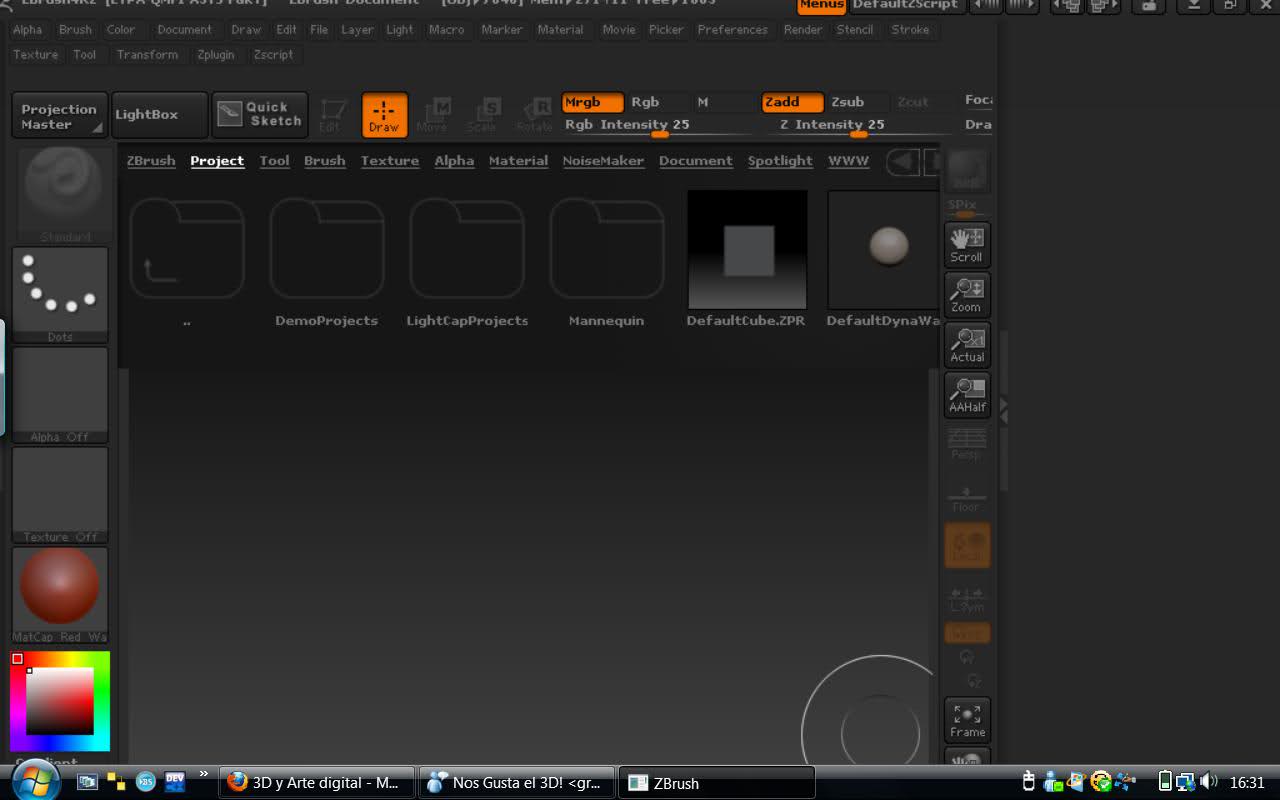This screenshot has width=1280, height=800.
Task: Click the DefaultZScript button
Action: click(906, 6)
